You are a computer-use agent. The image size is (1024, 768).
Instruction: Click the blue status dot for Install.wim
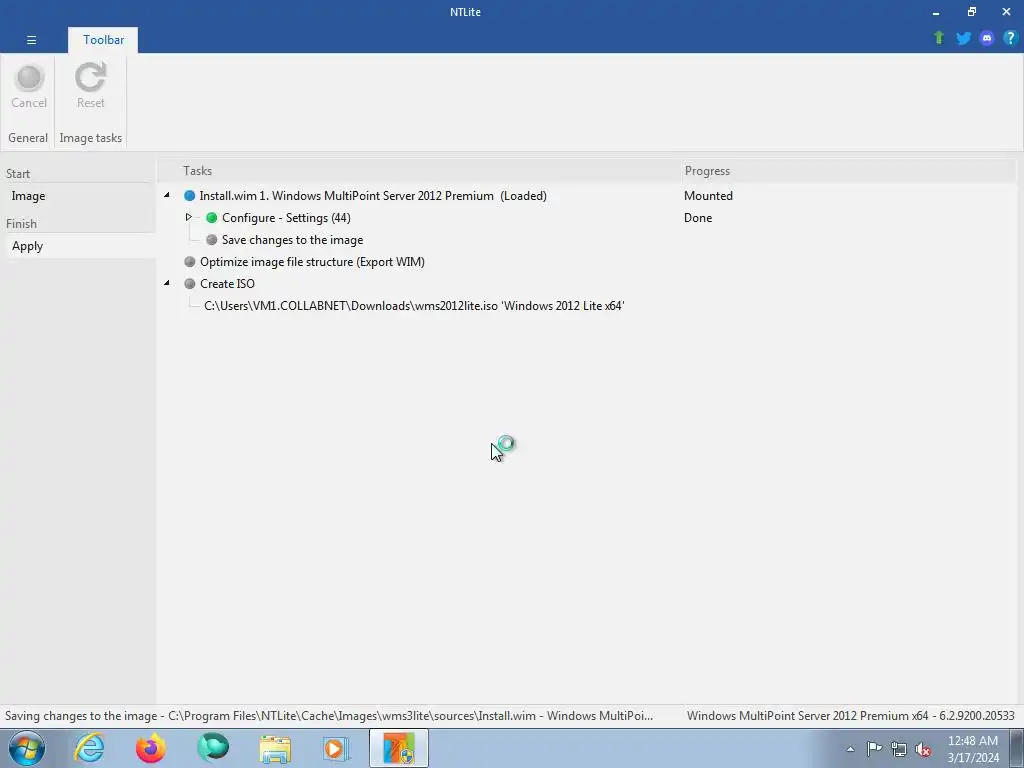pos(189,196)
